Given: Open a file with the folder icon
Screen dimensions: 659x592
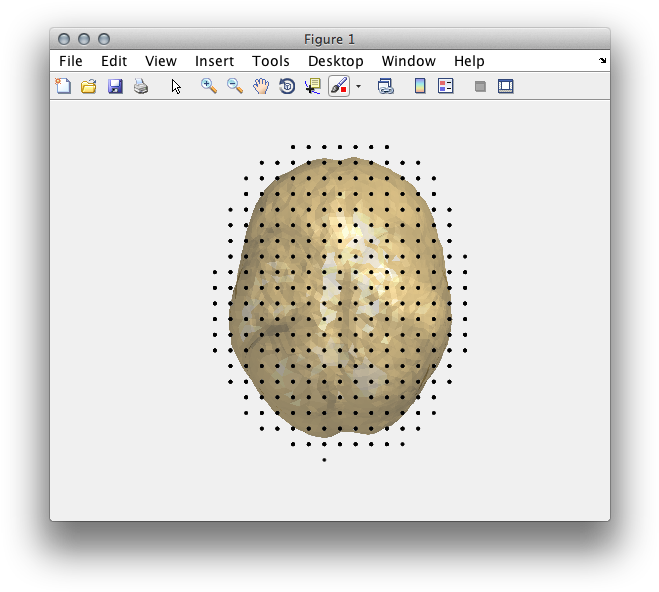Looking at the screenshot, I should [89, 86].
